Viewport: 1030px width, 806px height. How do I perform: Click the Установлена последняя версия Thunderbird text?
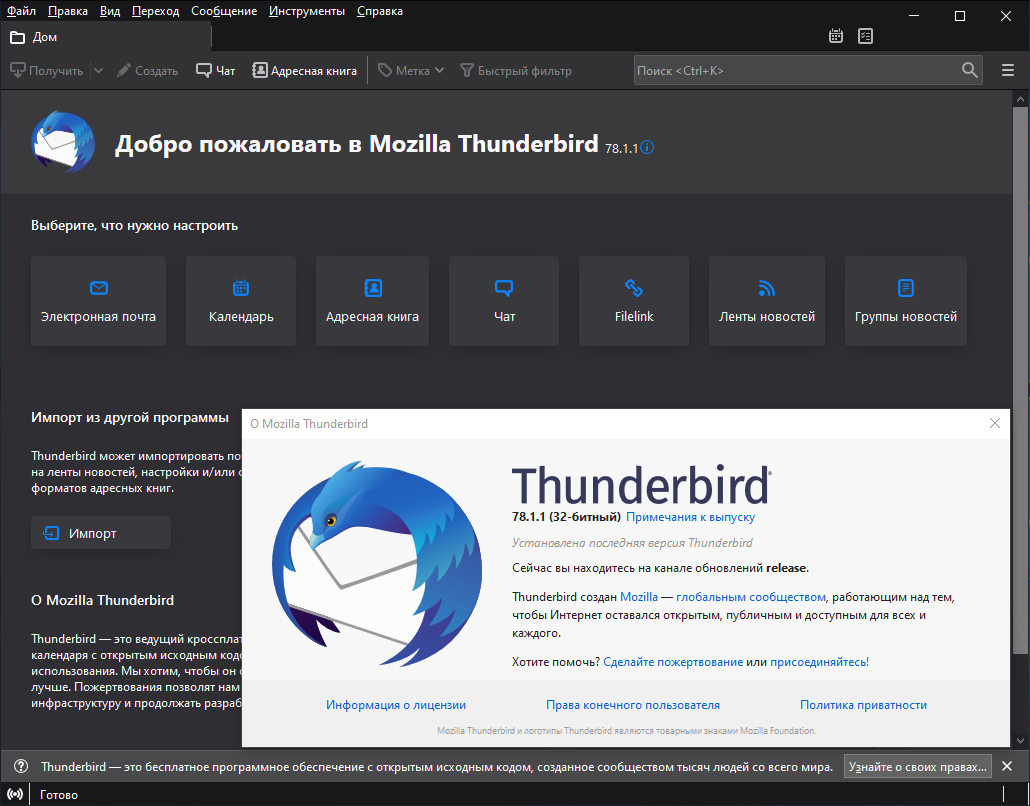[632, 543]
